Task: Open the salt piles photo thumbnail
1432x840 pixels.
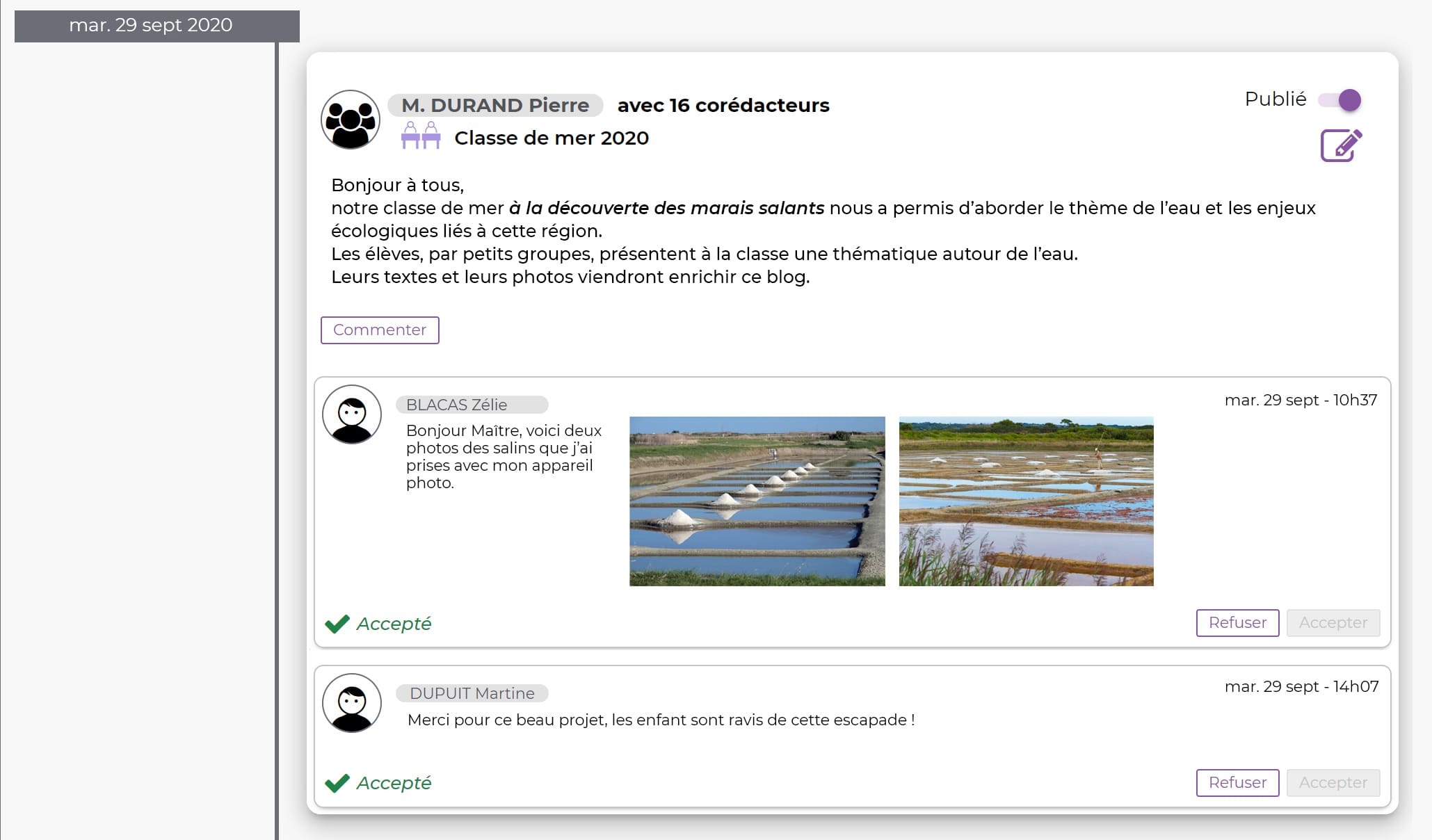Action: (757, 501)
